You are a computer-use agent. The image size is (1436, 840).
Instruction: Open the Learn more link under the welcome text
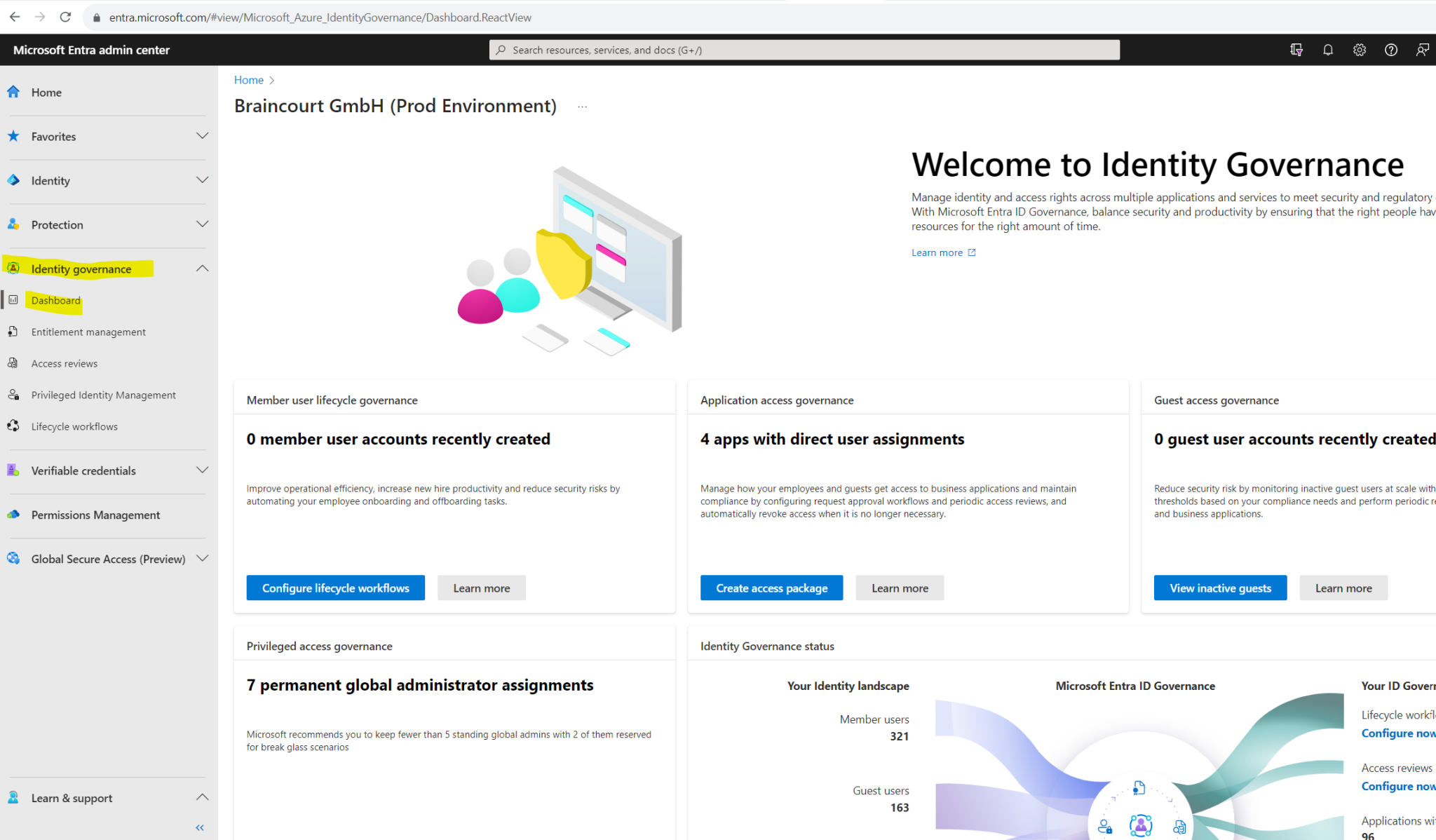point(937,252)
